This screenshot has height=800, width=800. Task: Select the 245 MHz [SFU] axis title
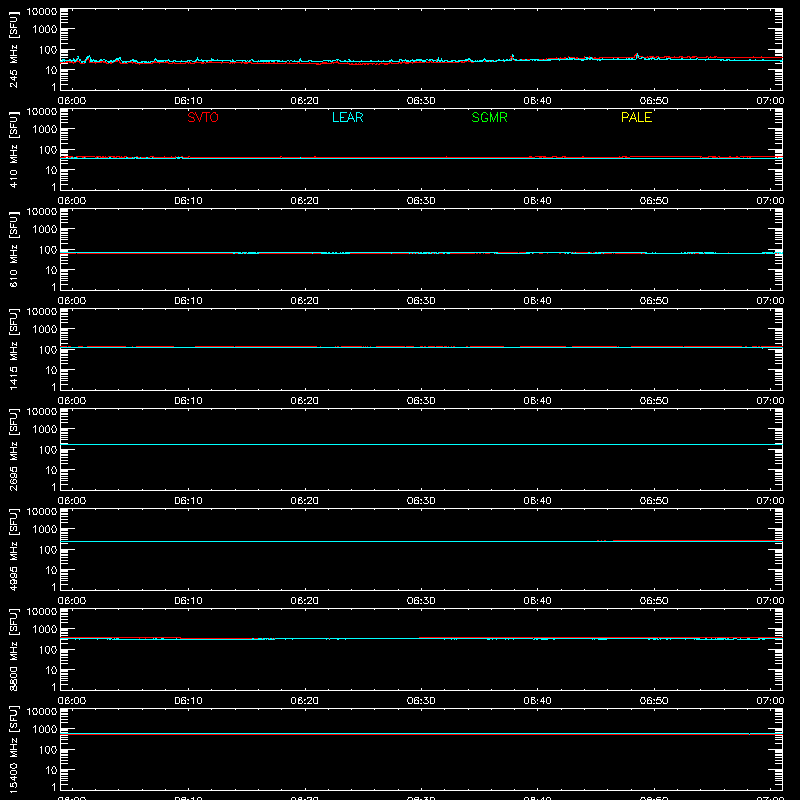pyautogui.click(x=13, y=49)
